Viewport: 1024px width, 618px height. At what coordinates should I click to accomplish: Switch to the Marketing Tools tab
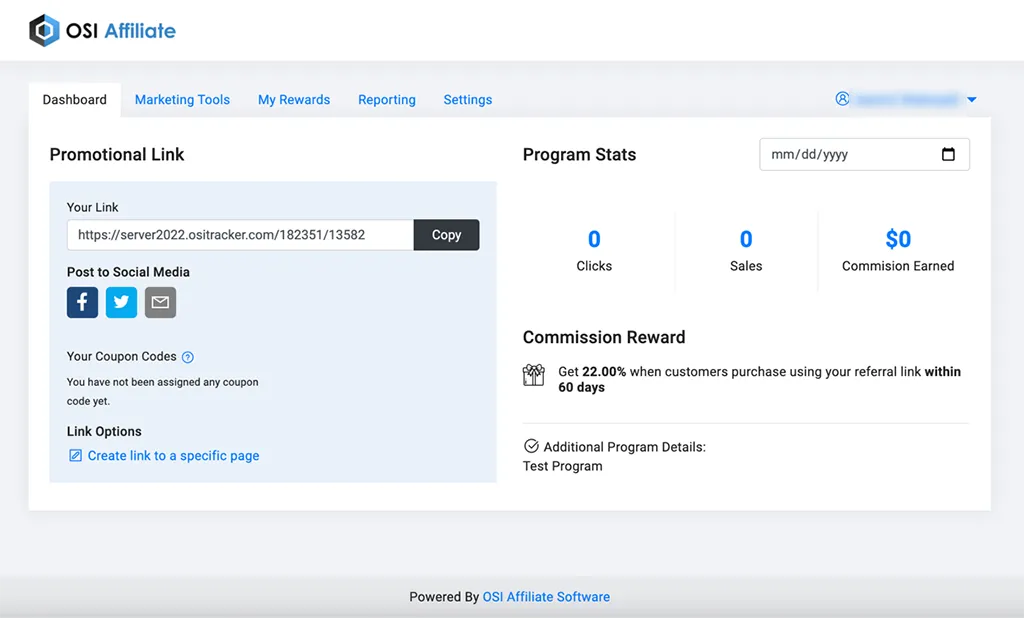pos(182,99)
